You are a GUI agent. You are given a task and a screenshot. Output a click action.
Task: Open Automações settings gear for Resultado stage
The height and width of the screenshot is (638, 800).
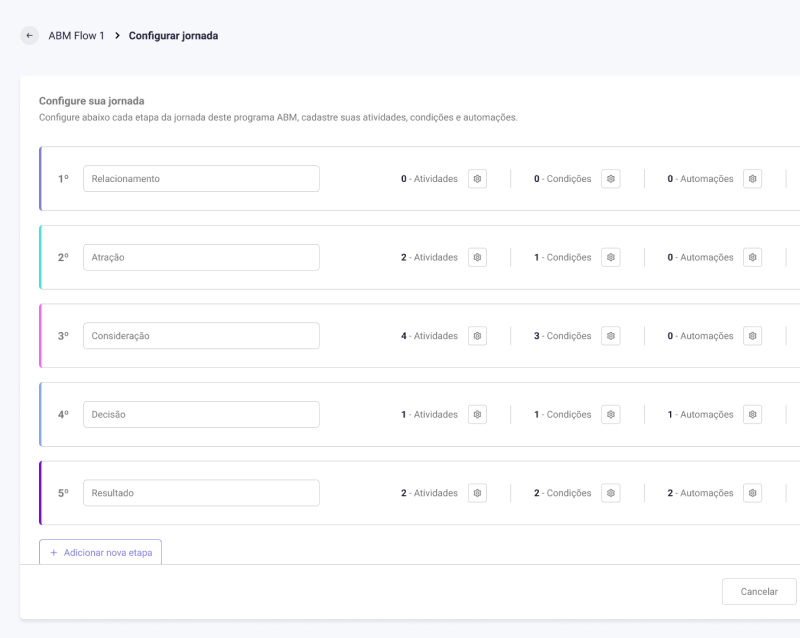(x=752, y=493)
